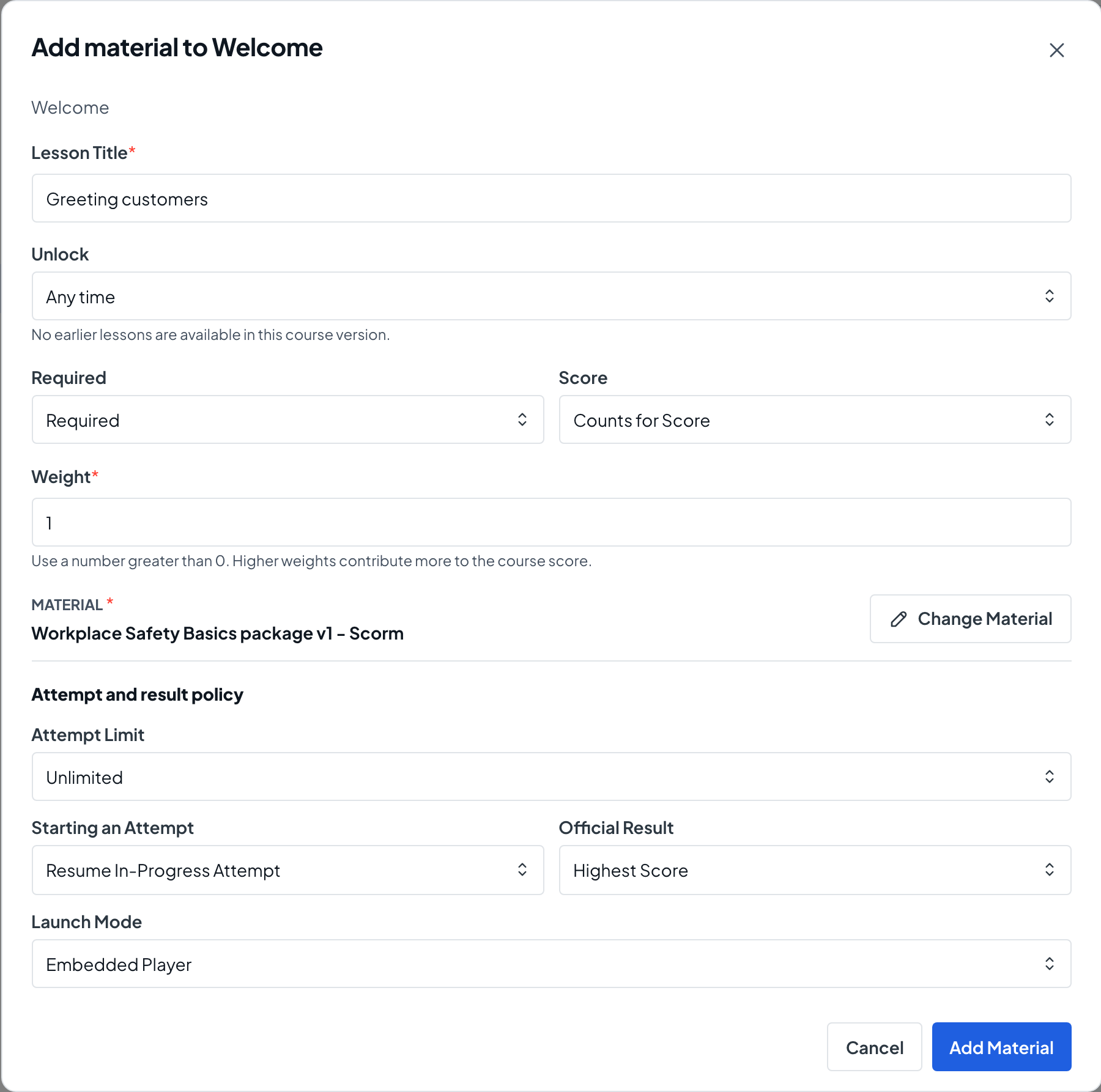Click the Change Material button
Image resolution: width=1101 pixels, height=1092 pixels.
pyautogui.click(x=970, y=619)
